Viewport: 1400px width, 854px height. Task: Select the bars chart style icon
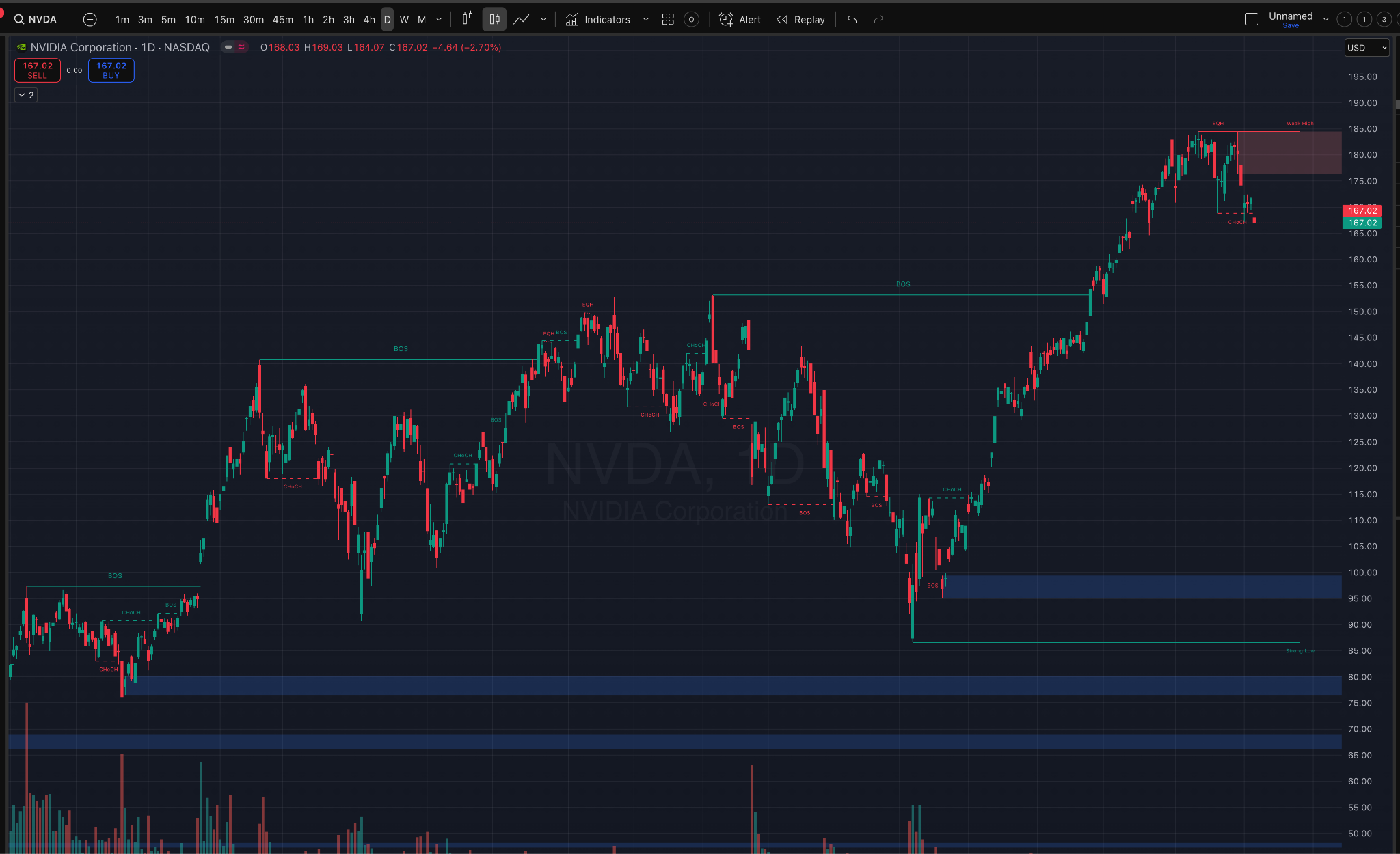tap(468, 19)
